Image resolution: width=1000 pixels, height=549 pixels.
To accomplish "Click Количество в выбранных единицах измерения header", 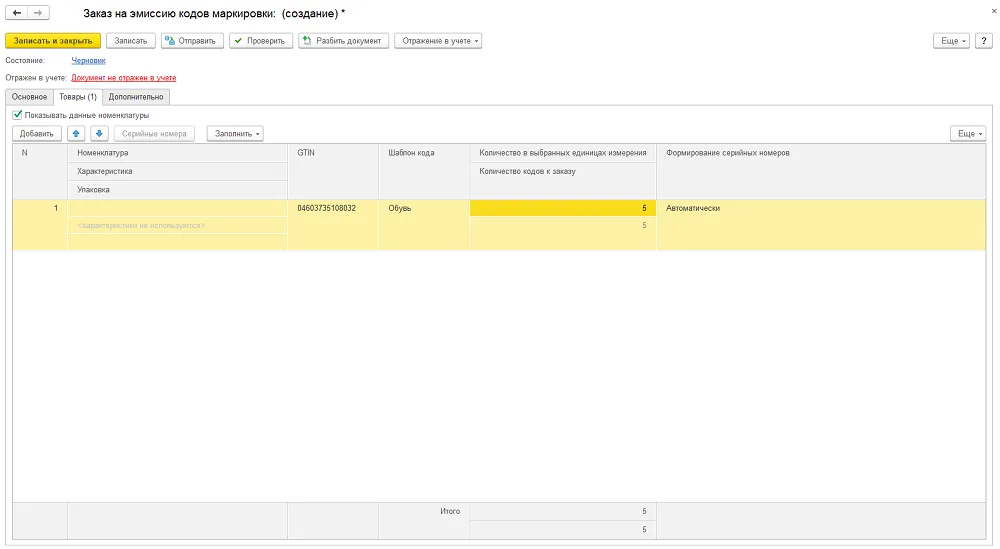I will (563, 153).
